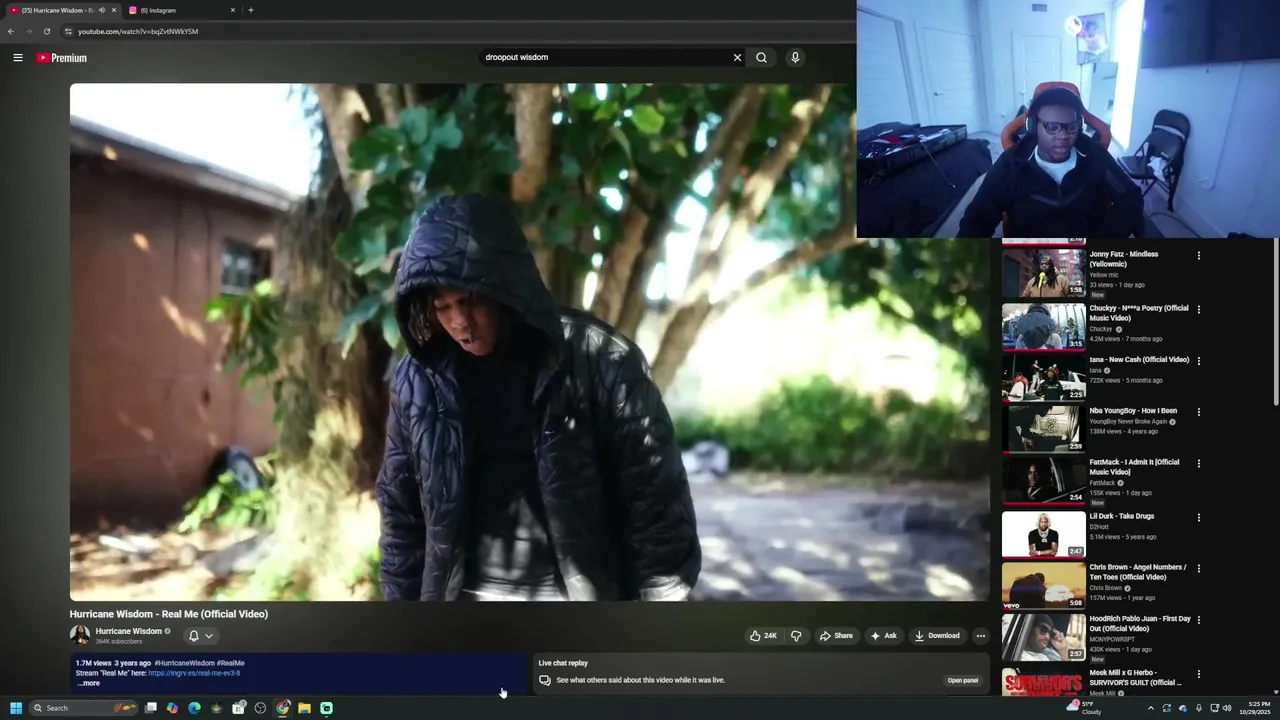
Task: Clear the search box with the X
Action: point(738,58)
